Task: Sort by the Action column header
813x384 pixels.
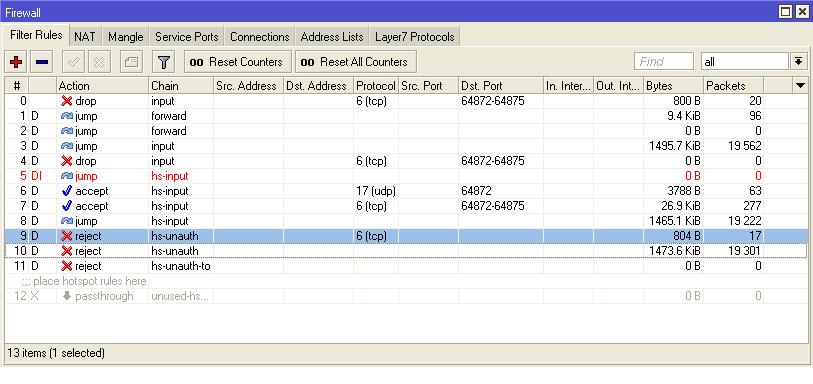Action: pos(103,86)
